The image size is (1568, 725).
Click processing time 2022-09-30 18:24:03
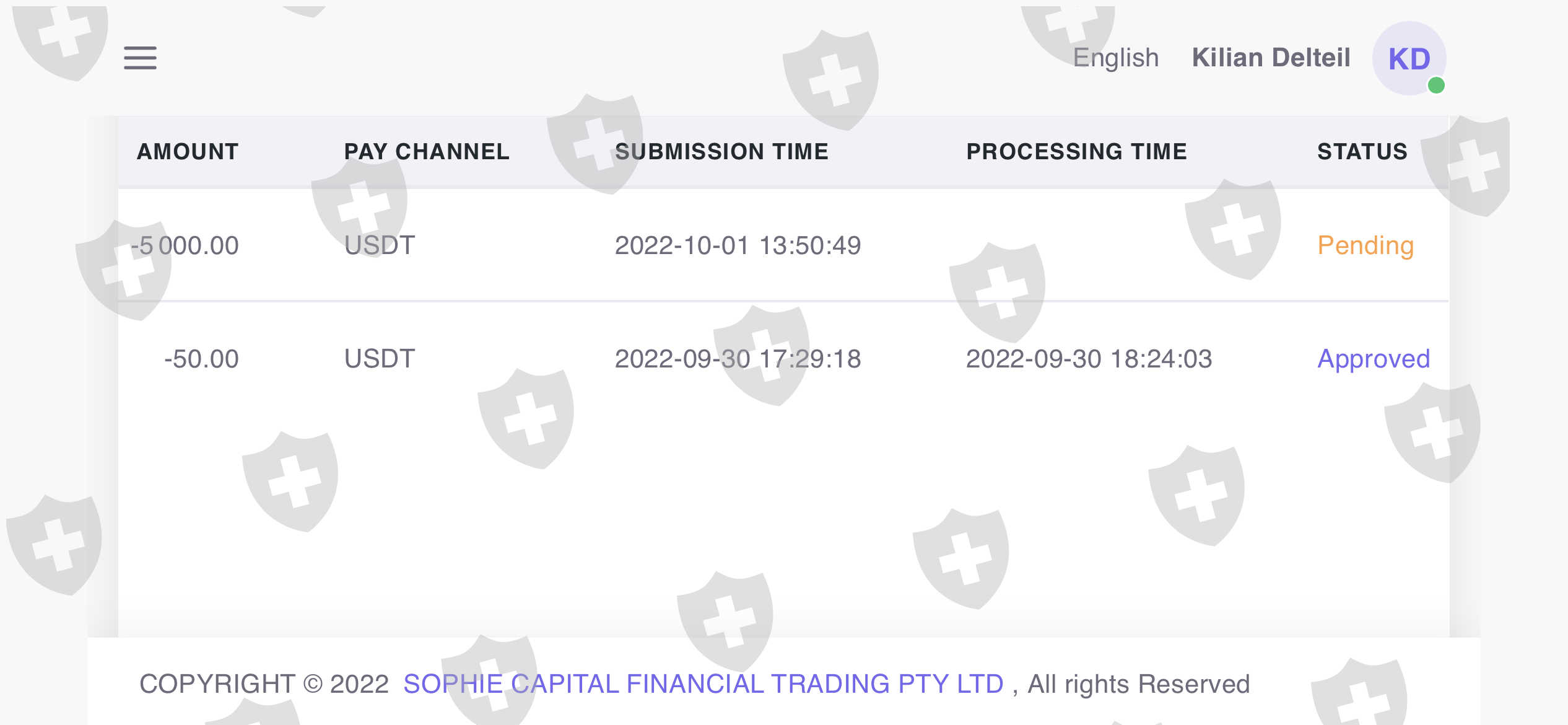1089,359
